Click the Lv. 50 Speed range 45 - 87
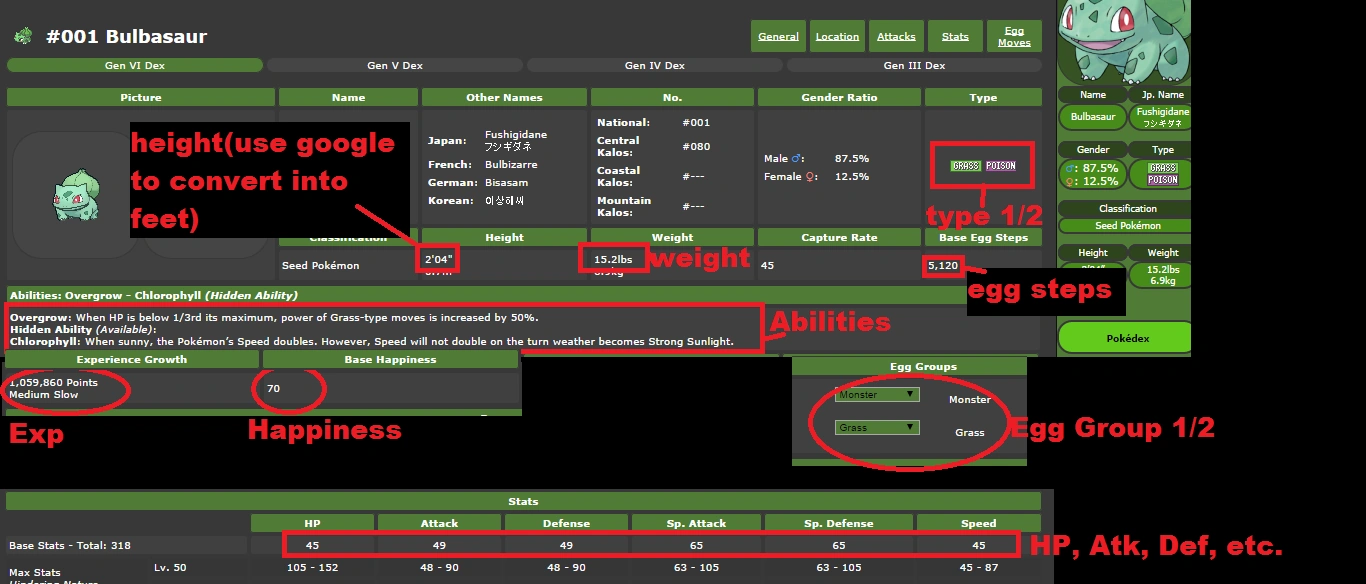 tap(978, 567)
